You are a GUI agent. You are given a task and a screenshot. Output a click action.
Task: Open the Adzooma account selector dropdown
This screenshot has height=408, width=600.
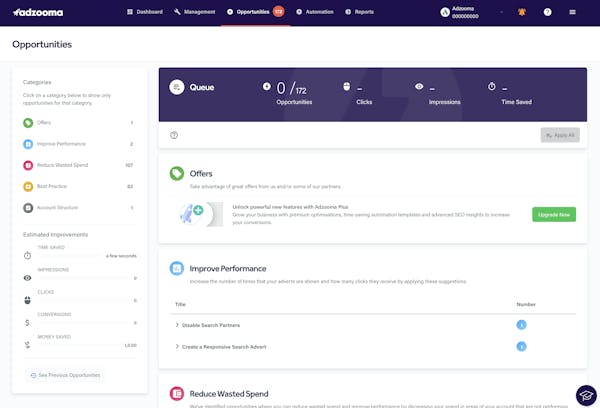[472, 12]
